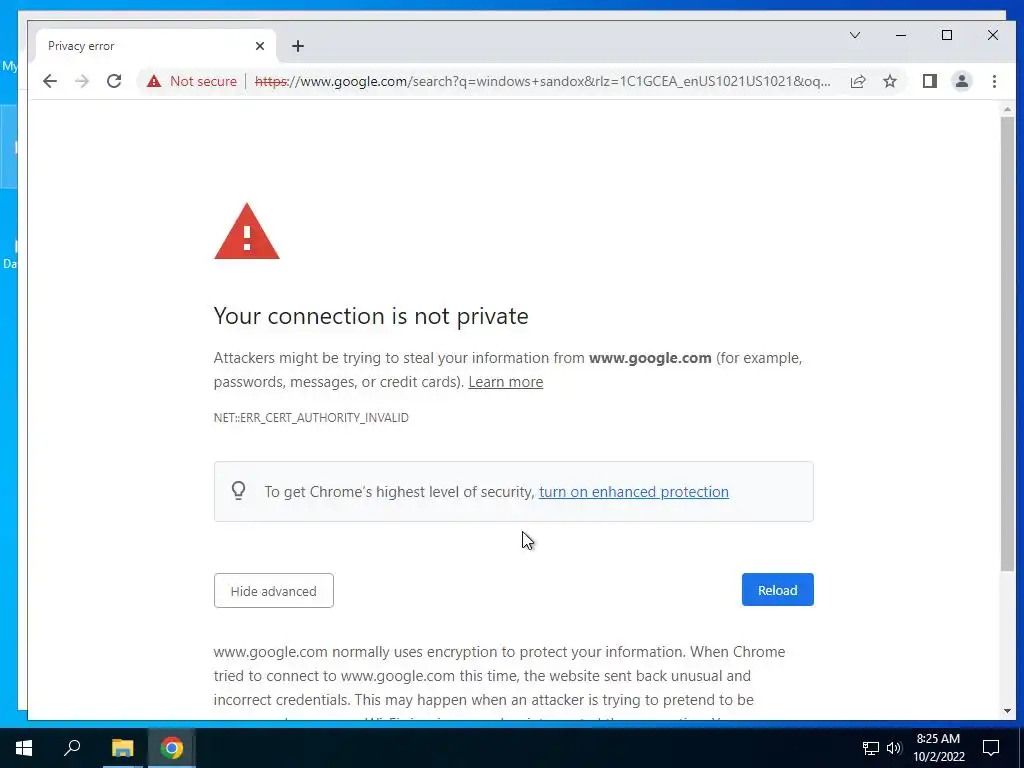This screenshot has height=768, width=1024.
Task: Expand the tab search chevron
Action: [854, 35]
